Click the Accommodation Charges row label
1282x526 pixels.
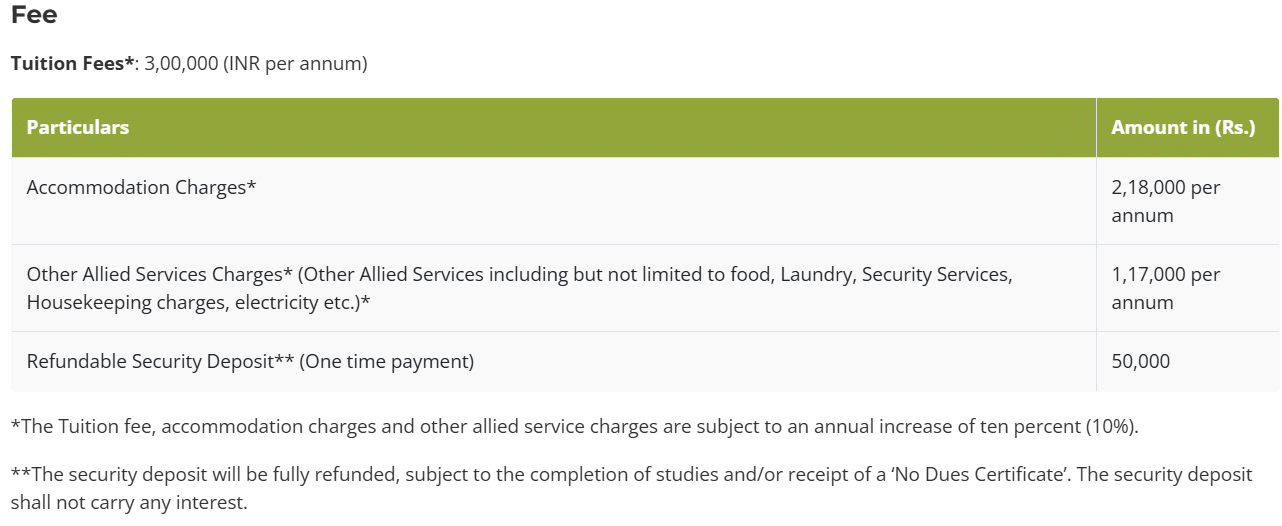point(141,188)
